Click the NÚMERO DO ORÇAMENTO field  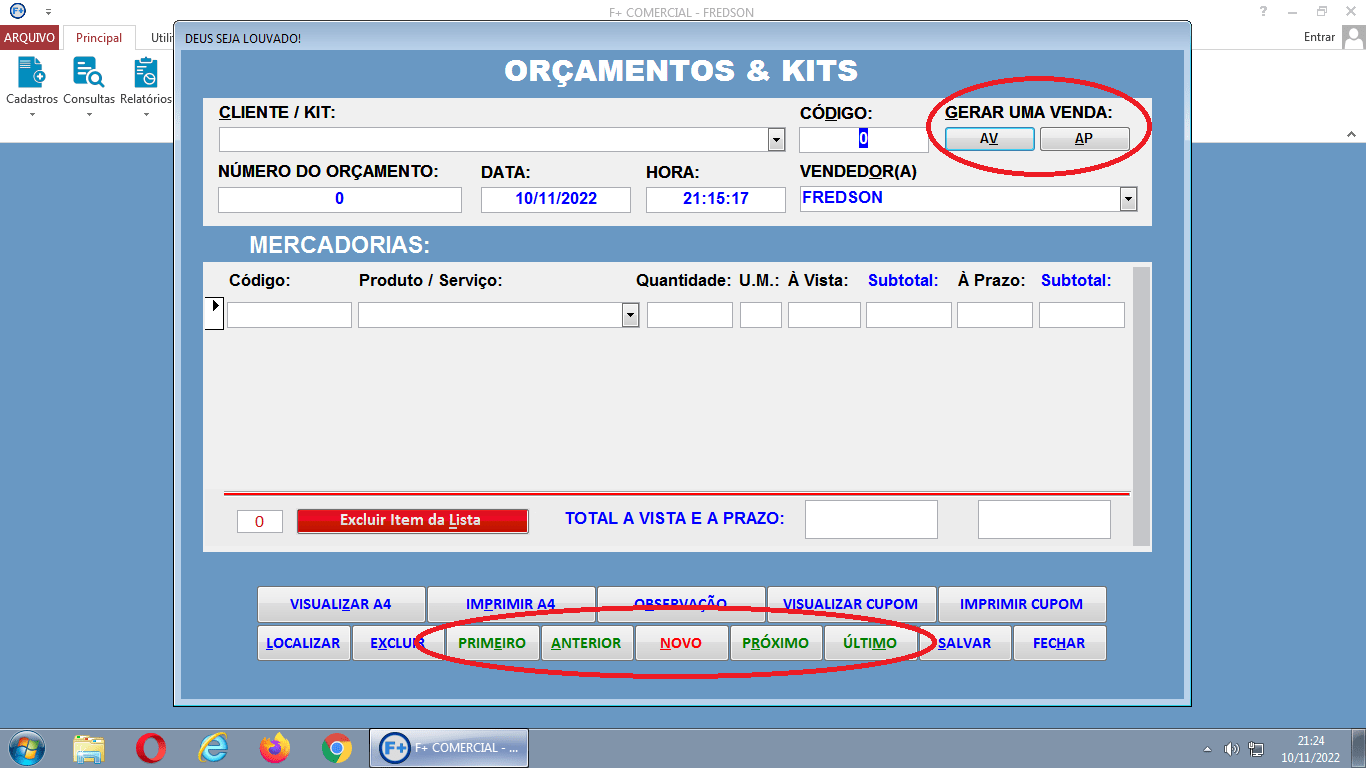tap(340, 199)
